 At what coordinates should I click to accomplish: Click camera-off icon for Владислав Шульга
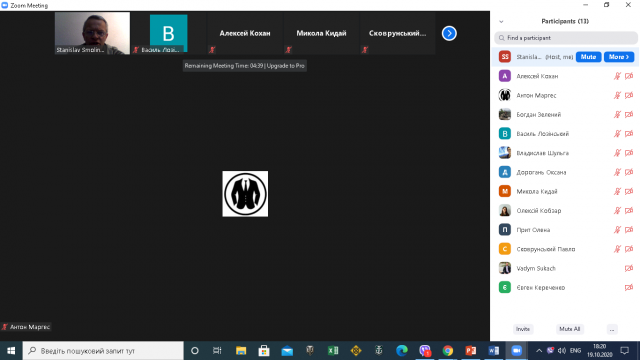point(629,153)
